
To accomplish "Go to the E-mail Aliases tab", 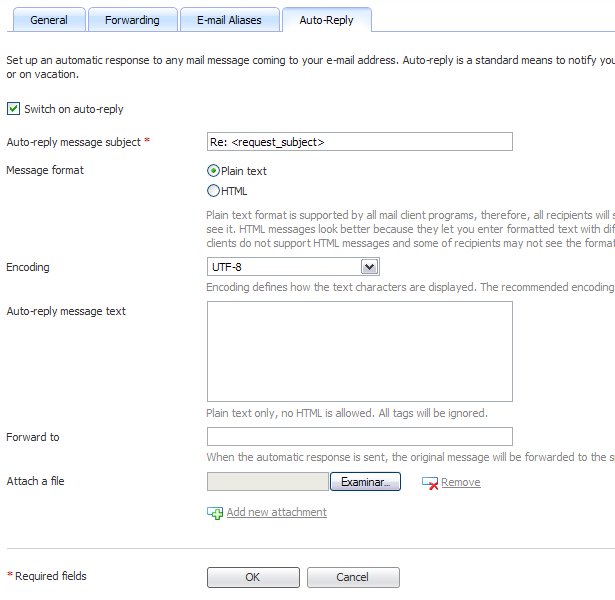I will click(229, 20).
